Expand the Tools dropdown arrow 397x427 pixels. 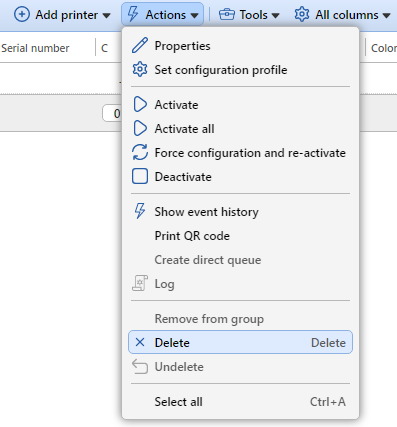click(x=275, y=16)
